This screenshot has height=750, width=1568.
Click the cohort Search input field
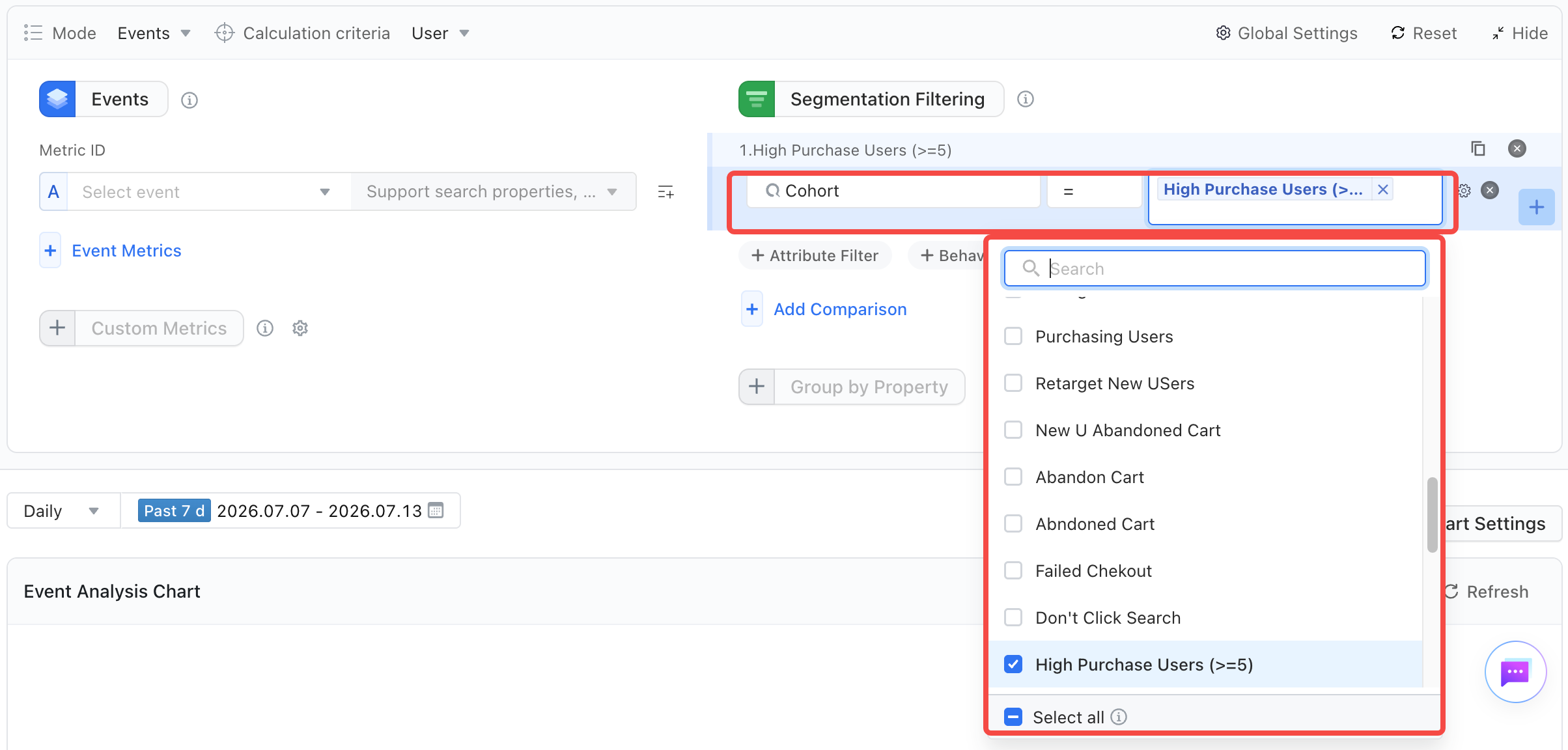coord(1215,268)
